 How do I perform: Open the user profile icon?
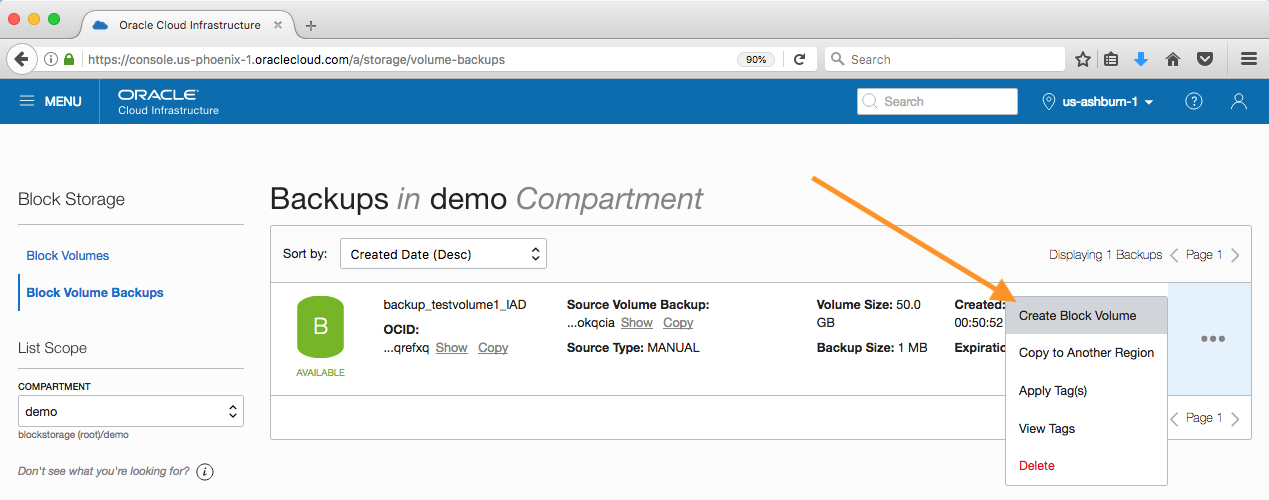(x=1239, y=101)
